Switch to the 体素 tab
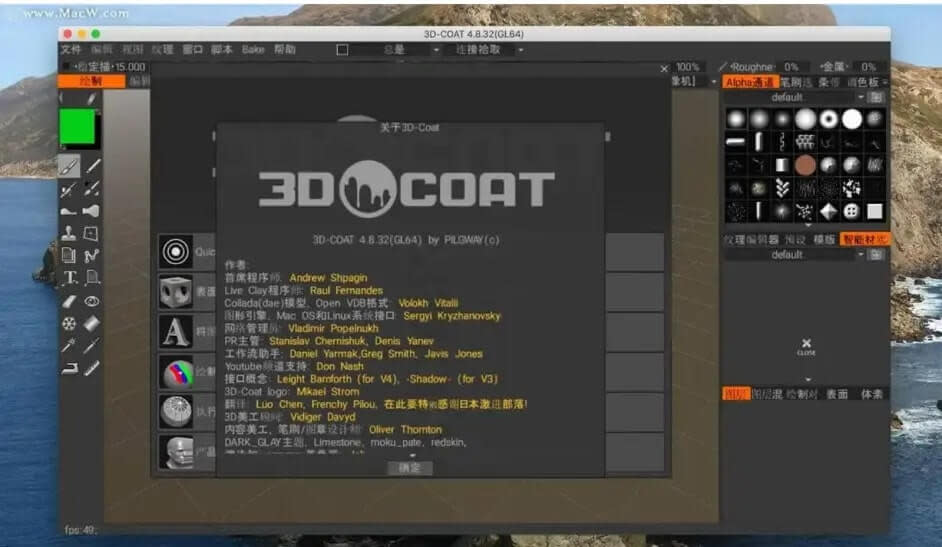 pos(872,394)
